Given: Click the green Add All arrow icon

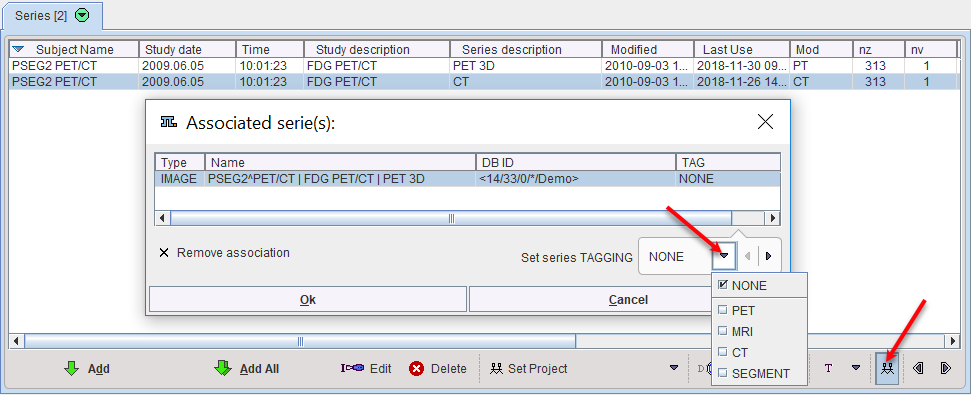Looking at the screenshot, I should 222,368.
